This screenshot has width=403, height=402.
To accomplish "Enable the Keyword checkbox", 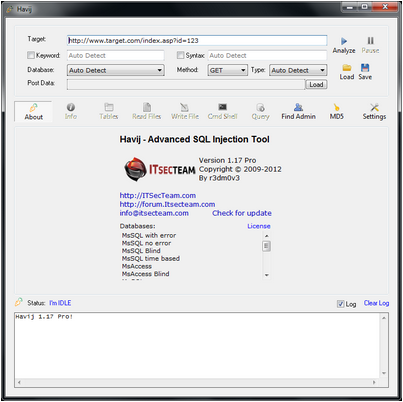I will point(31,55).
